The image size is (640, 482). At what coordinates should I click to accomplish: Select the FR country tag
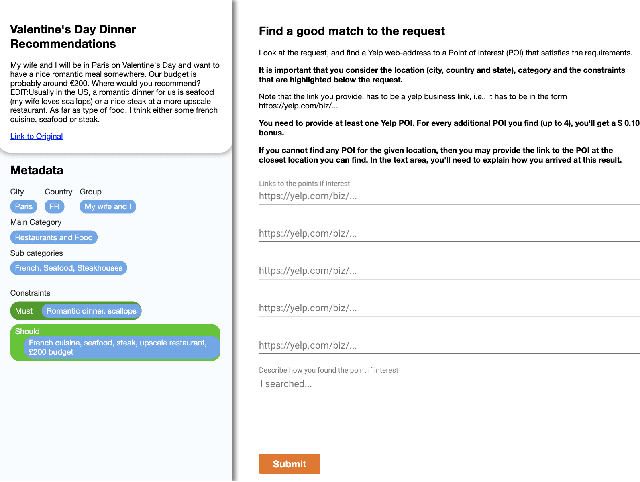55,206
